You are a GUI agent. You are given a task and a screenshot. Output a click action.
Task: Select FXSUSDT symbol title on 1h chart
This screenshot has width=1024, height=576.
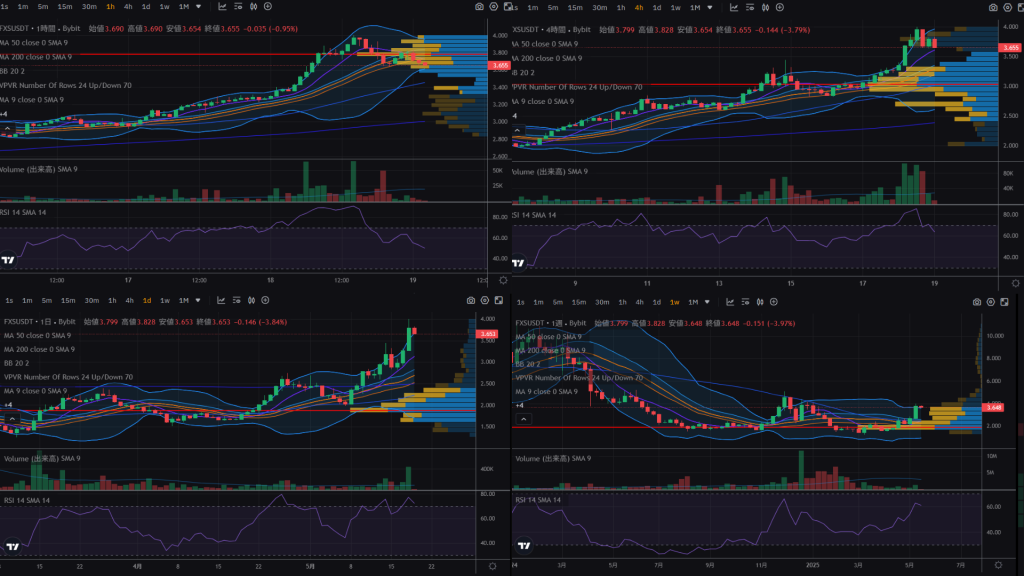click(x=16, y=29)
